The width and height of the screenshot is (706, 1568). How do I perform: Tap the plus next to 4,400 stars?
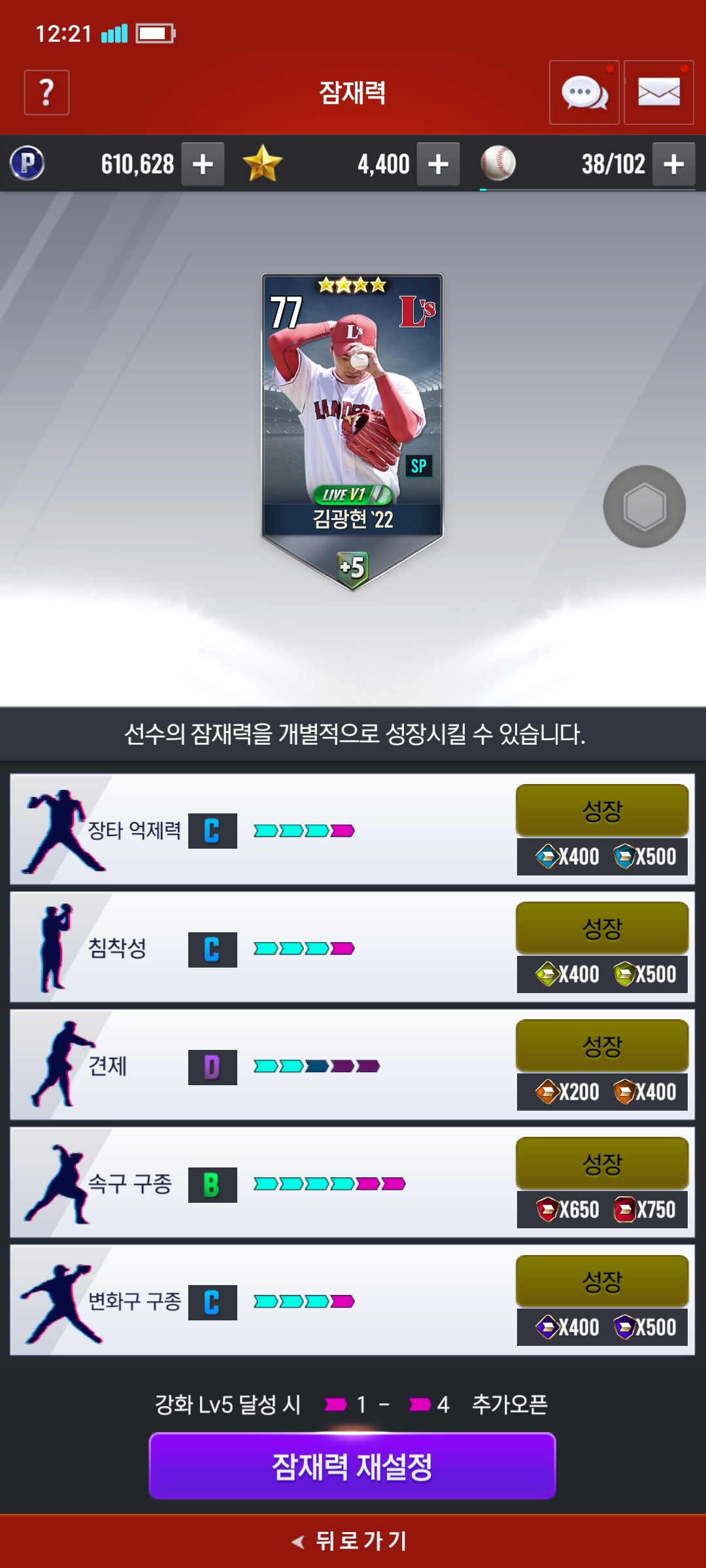438,164
